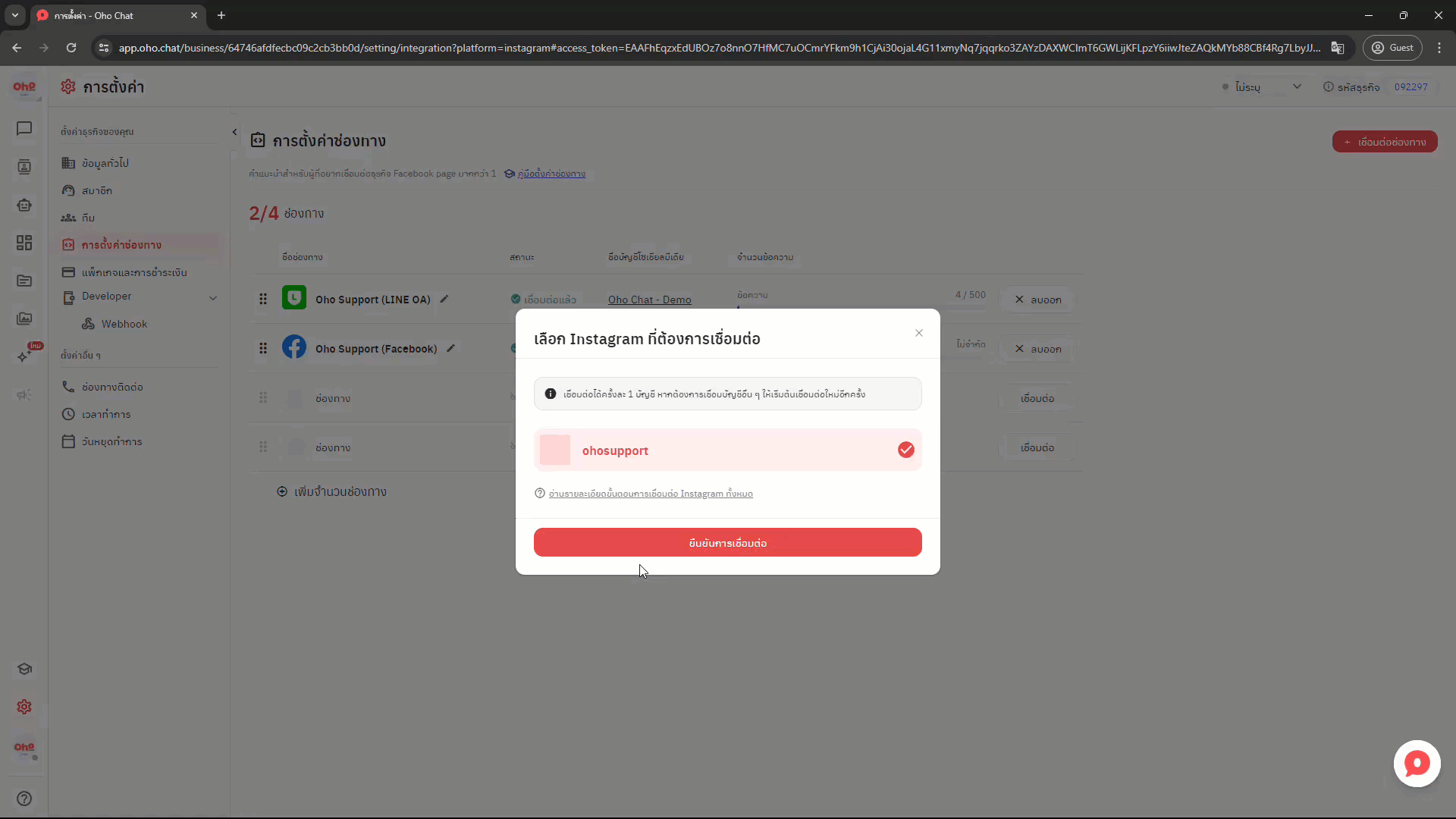Open the dashboard grid sidebar icon

24,243
